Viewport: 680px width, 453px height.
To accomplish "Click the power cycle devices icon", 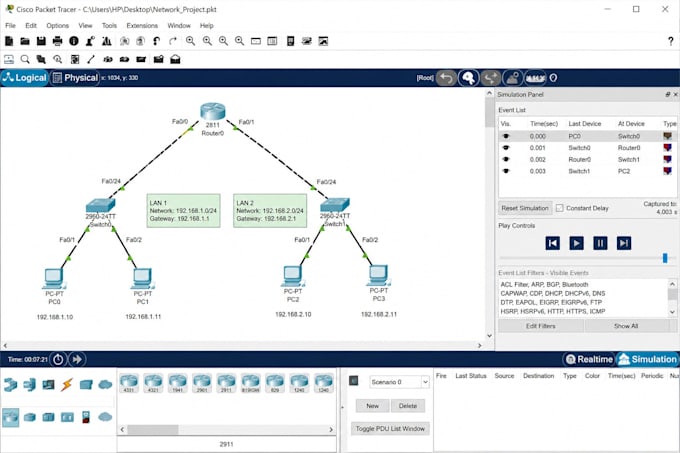I will click(x=58, y=359).
